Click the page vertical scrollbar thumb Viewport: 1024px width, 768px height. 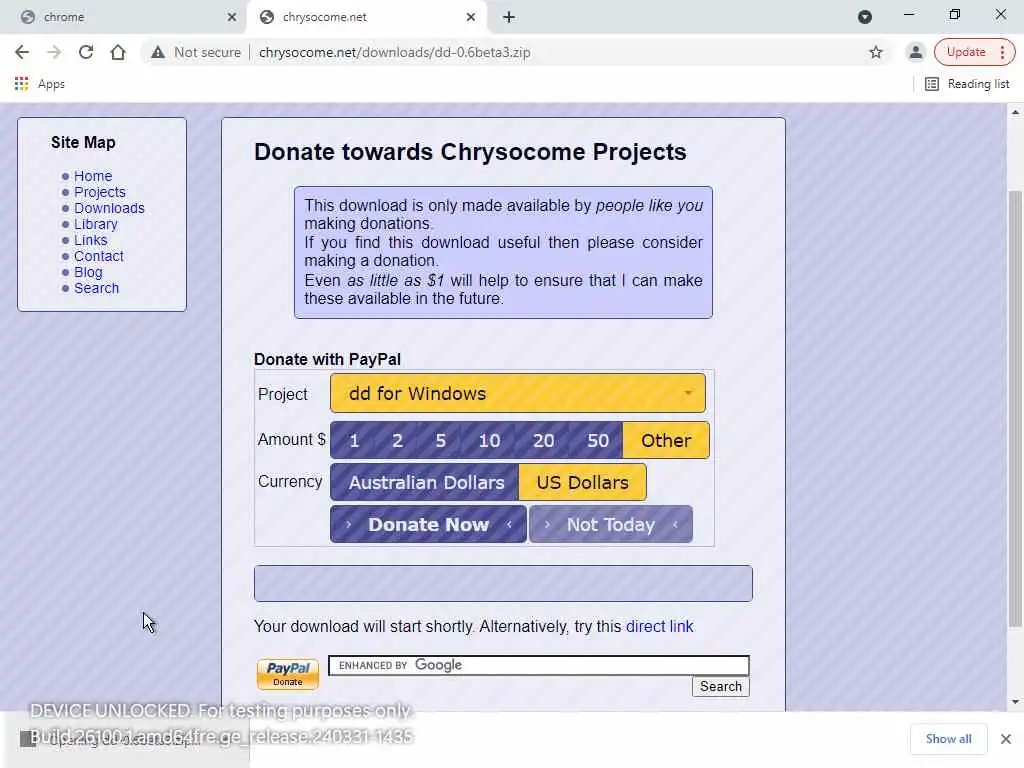(1015, 408)
